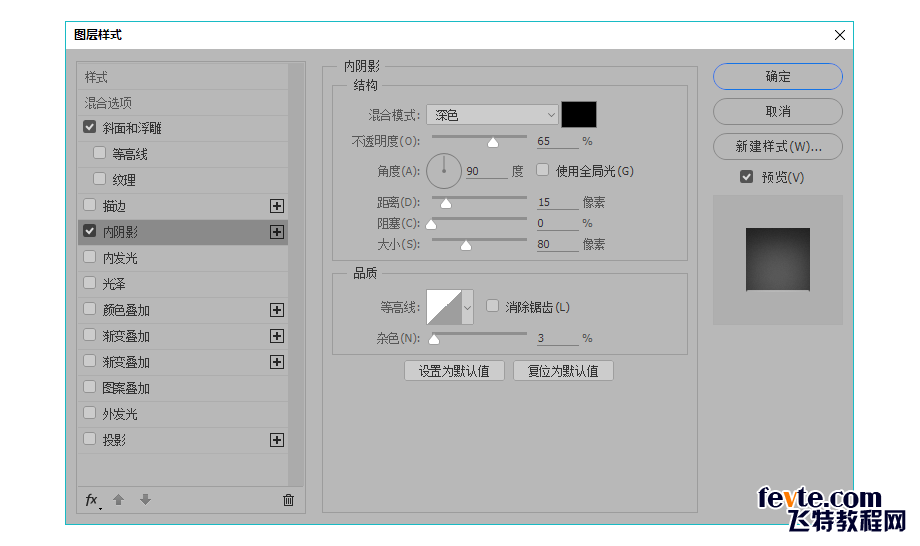Click the 不透明度 value field showing 65
The height and width of the screenshot is (546, 920).
(557, 141)
